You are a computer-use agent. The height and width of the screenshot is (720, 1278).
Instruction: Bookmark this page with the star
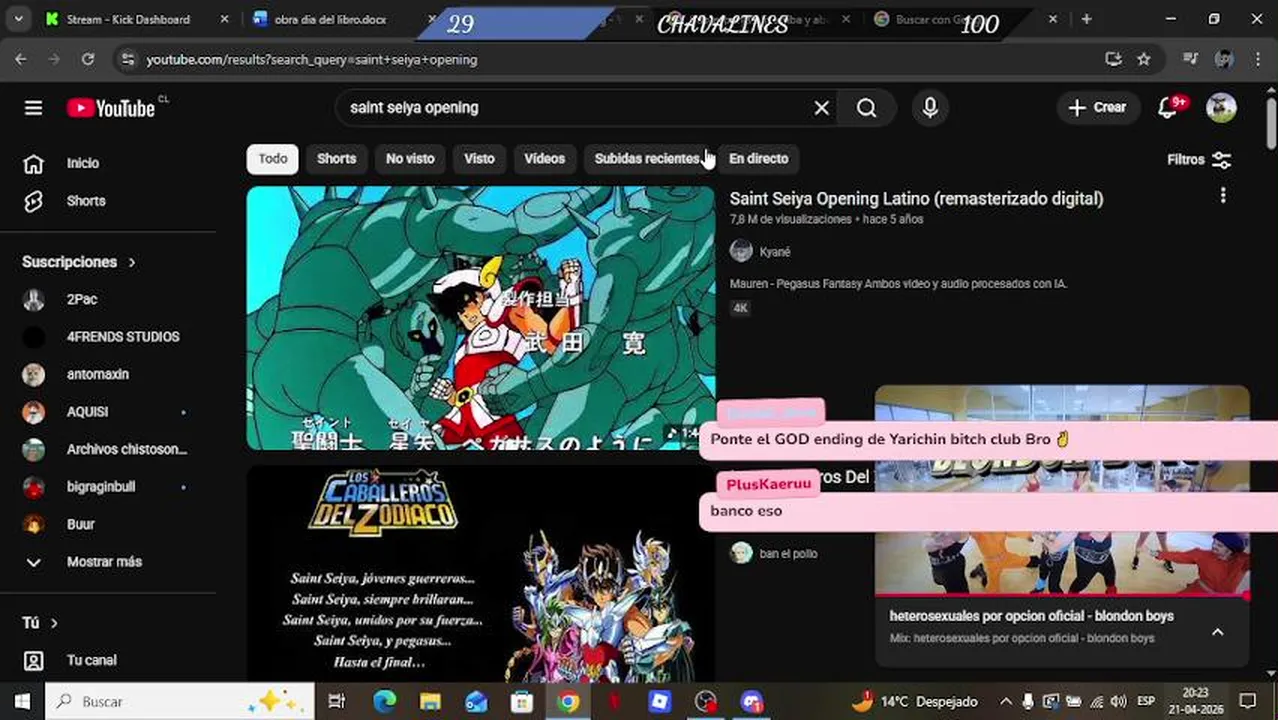[x=1144, y=60]
